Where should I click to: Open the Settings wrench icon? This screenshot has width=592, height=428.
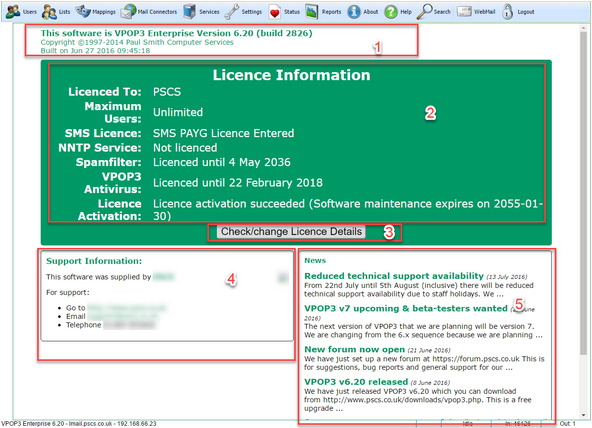pos(231,12)
